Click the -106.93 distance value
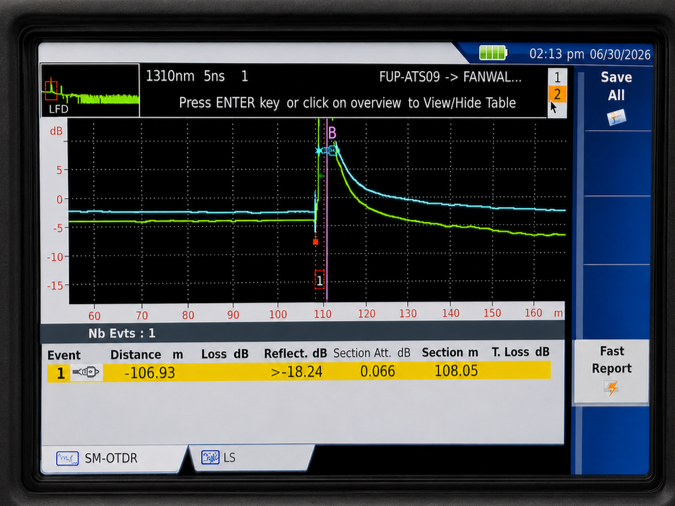The image size is (675, 506). point(149,373)
